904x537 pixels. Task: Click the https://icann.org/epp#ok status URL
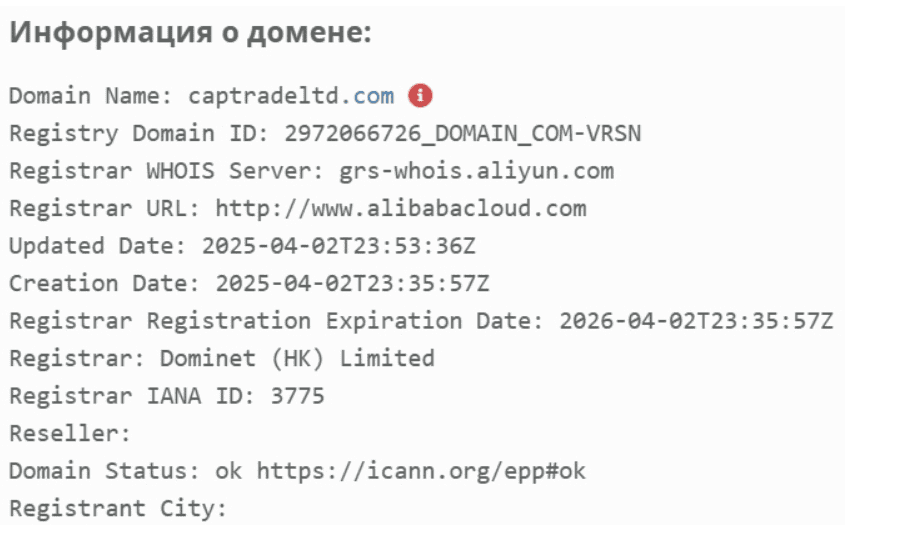click(x=421, y=471)
